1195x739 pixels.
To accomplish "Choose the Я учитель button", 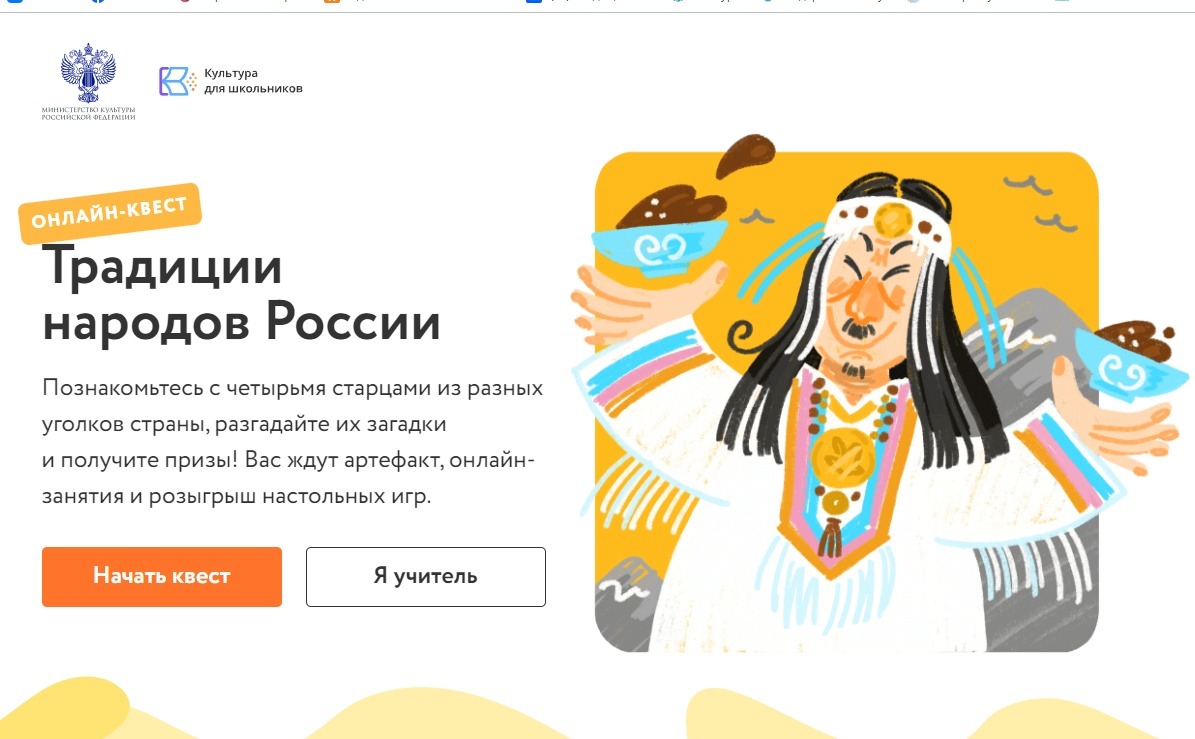I will click(425, 577).
